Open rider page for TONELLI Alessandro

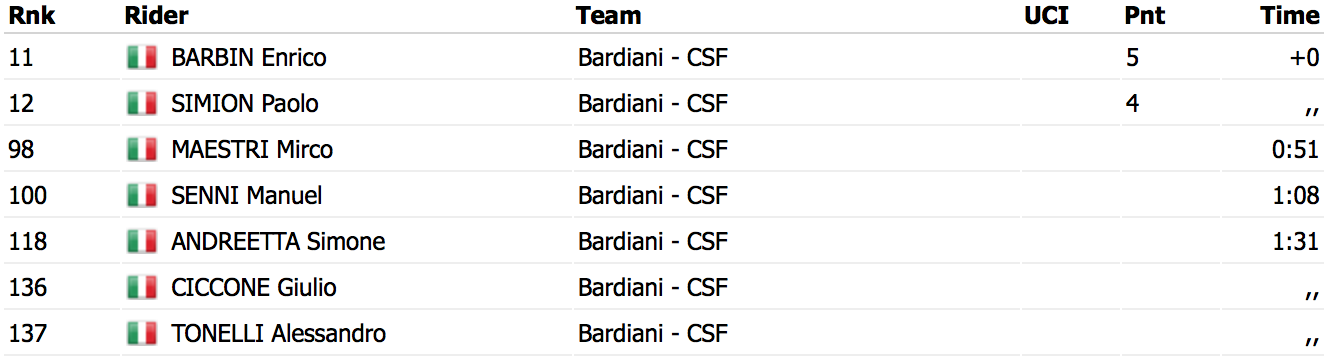[x=279, y=334]
